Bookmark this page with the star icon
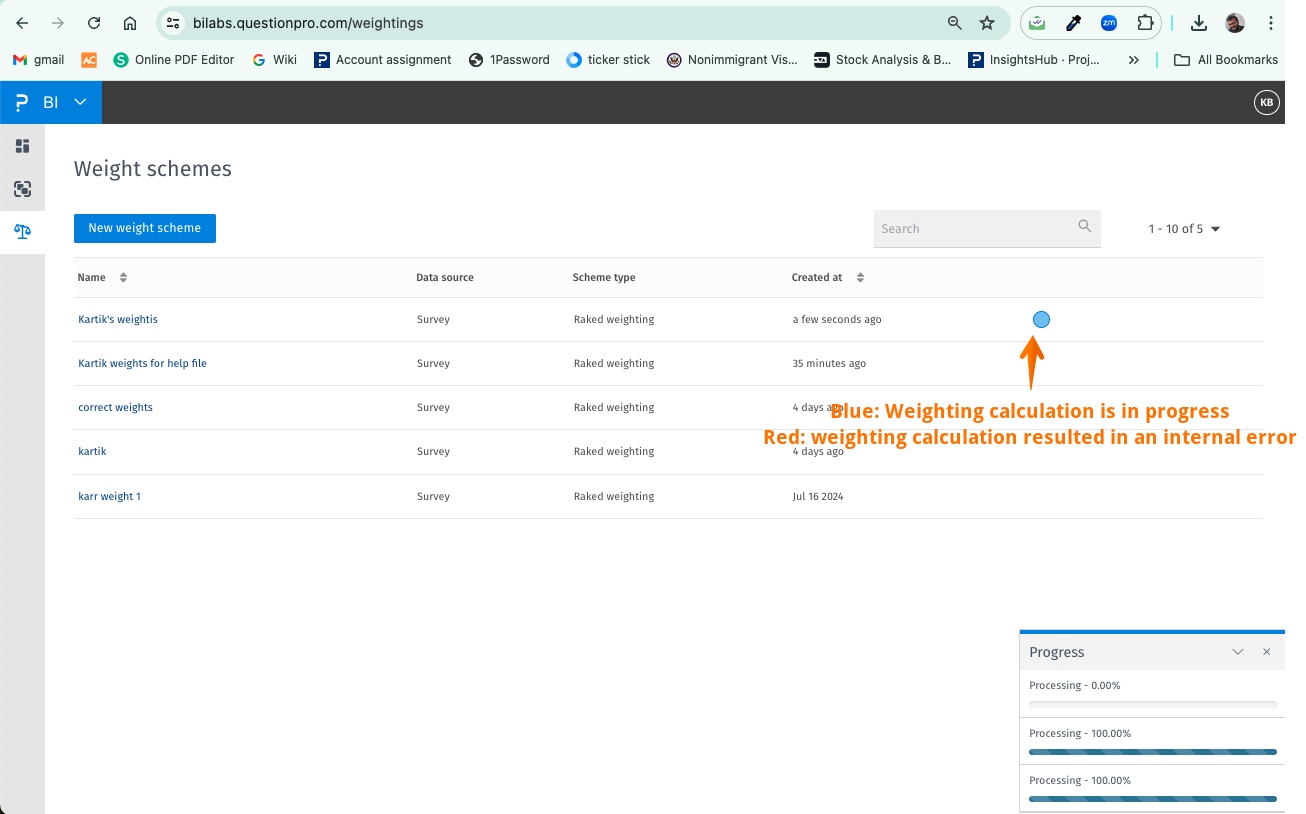The height and width of the screenshot is (814, 1306). coord(988,23)
